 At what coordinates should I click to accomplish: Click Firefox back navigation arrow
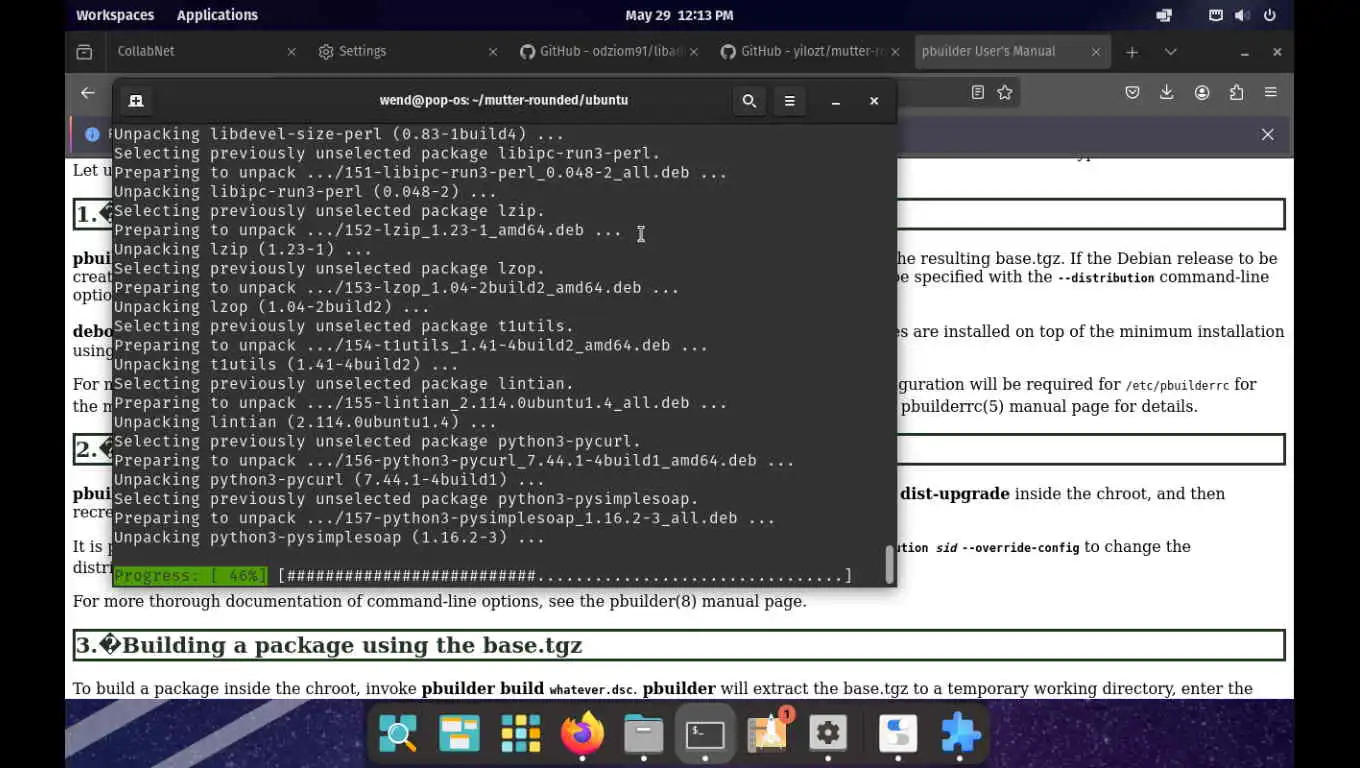(88, 92)
